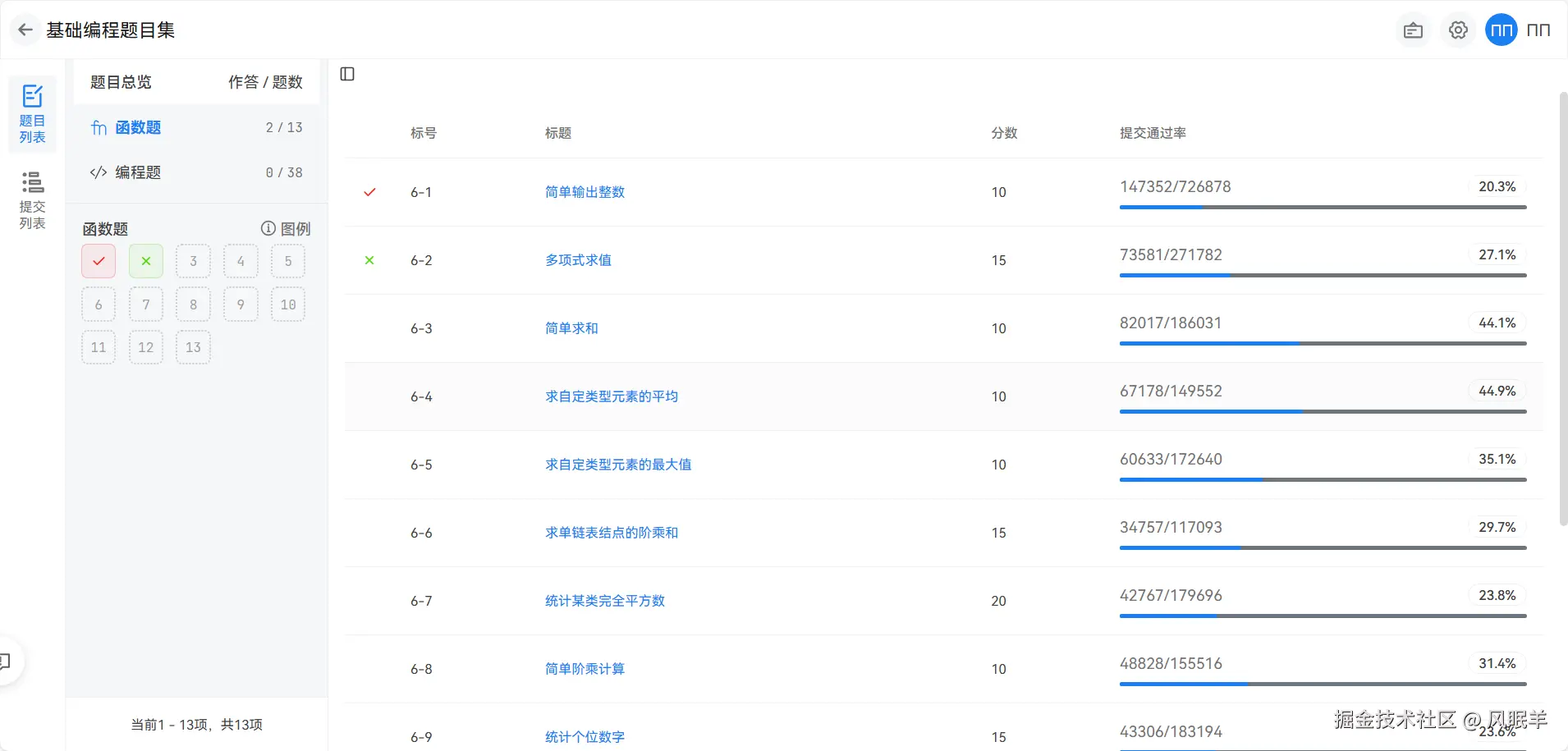Open 提交列表 sidebar icon
Screen dimensions: 1568x751
tap(33, 200)
